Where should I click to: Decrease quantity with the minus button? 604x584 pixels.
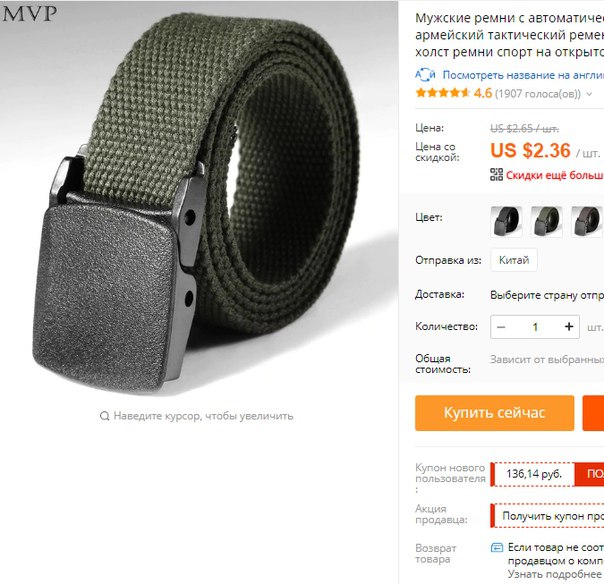pos(501,327)
